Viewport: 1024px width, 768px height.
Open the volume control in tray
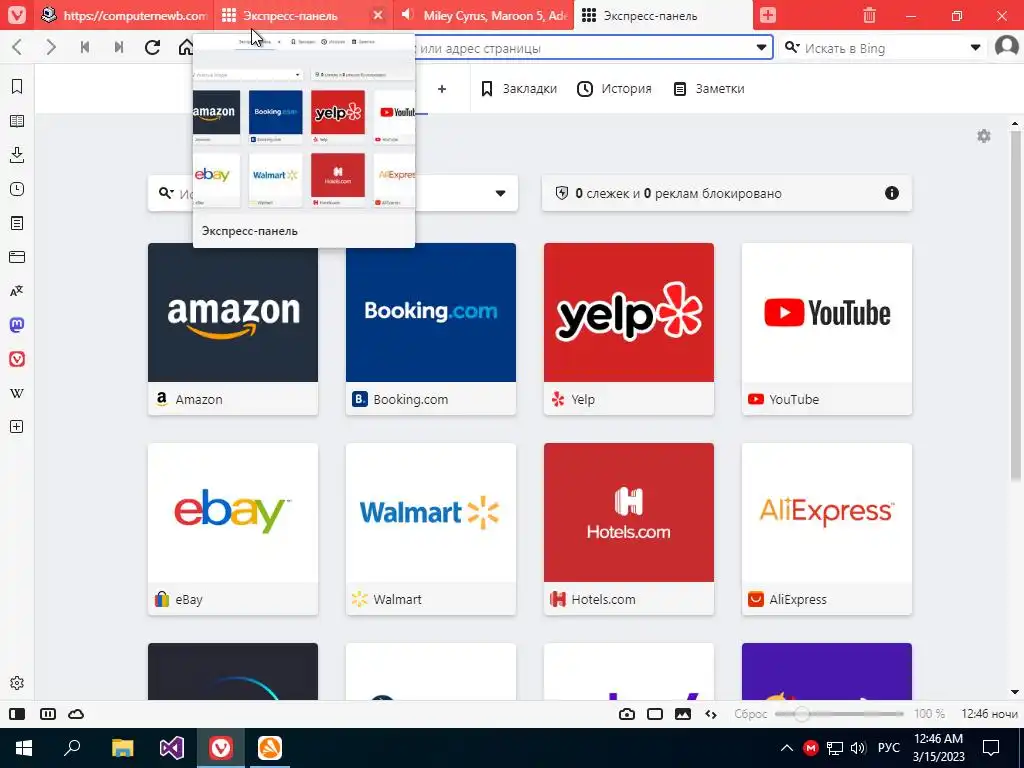(x=858, y=748)
